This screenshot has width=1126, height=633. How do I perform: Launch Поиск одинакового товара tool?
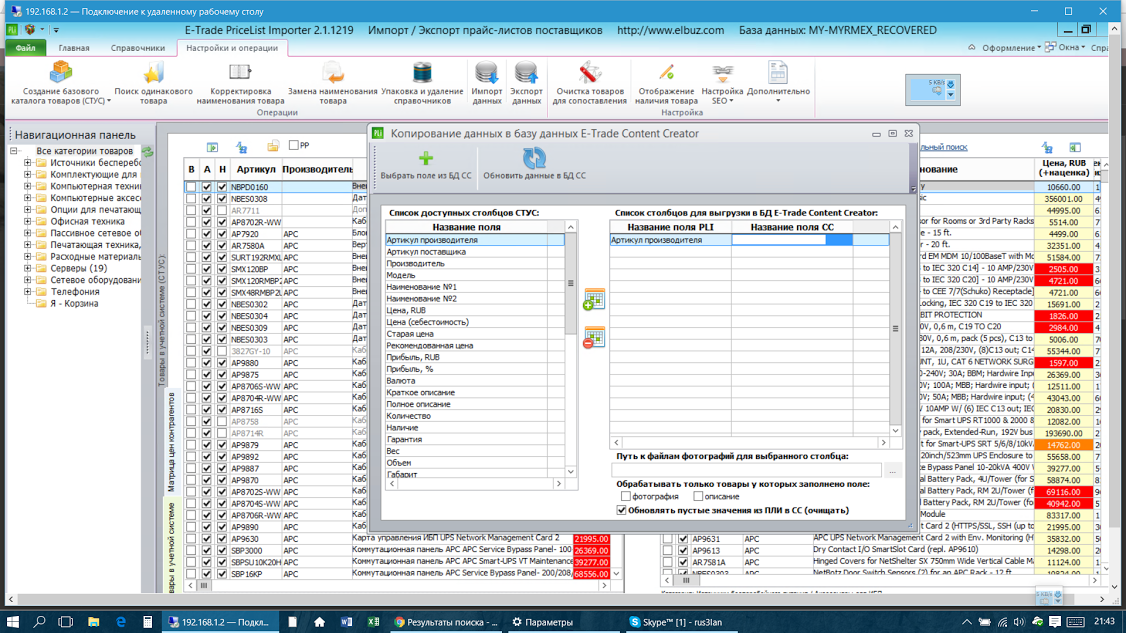(154, 83)
